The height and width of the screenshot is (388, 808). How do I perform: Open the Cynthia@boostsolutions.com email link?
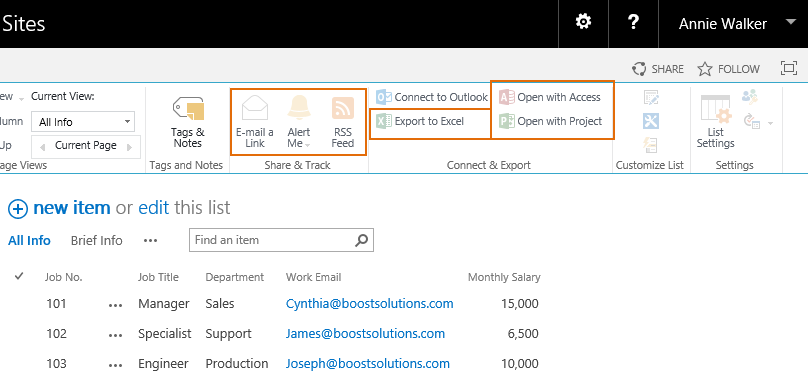[369, 303]
